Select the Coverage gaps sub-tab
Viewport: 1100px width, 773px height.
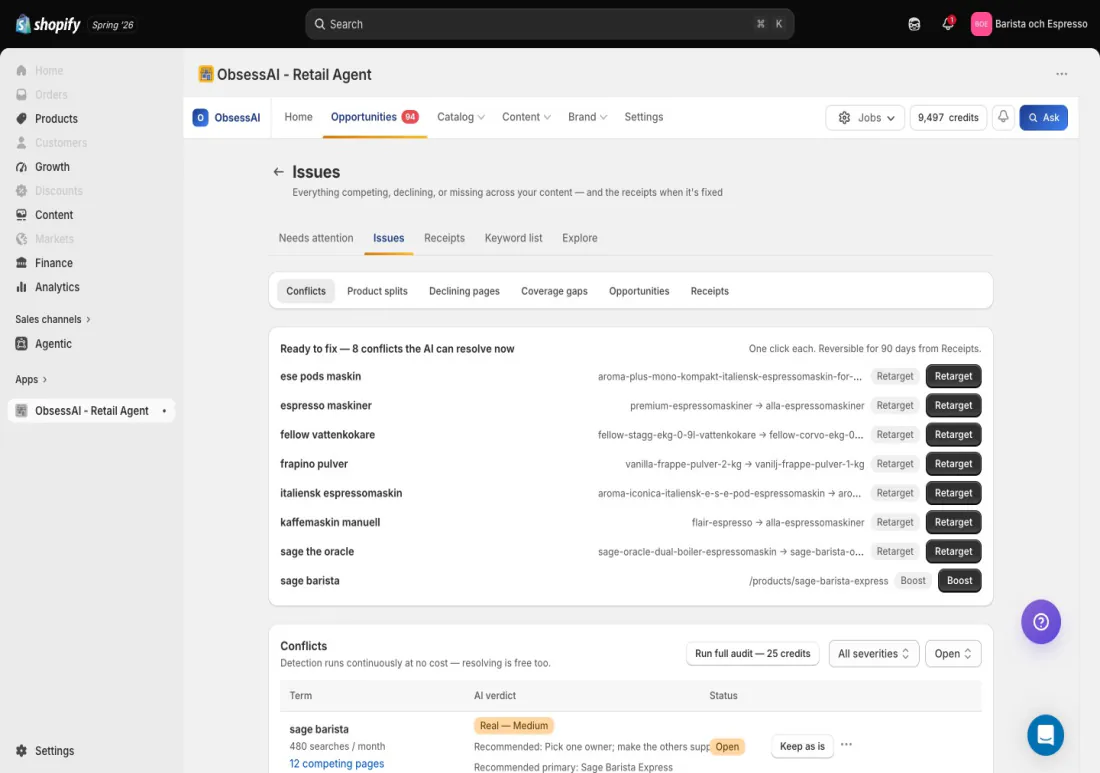point(554,291)
